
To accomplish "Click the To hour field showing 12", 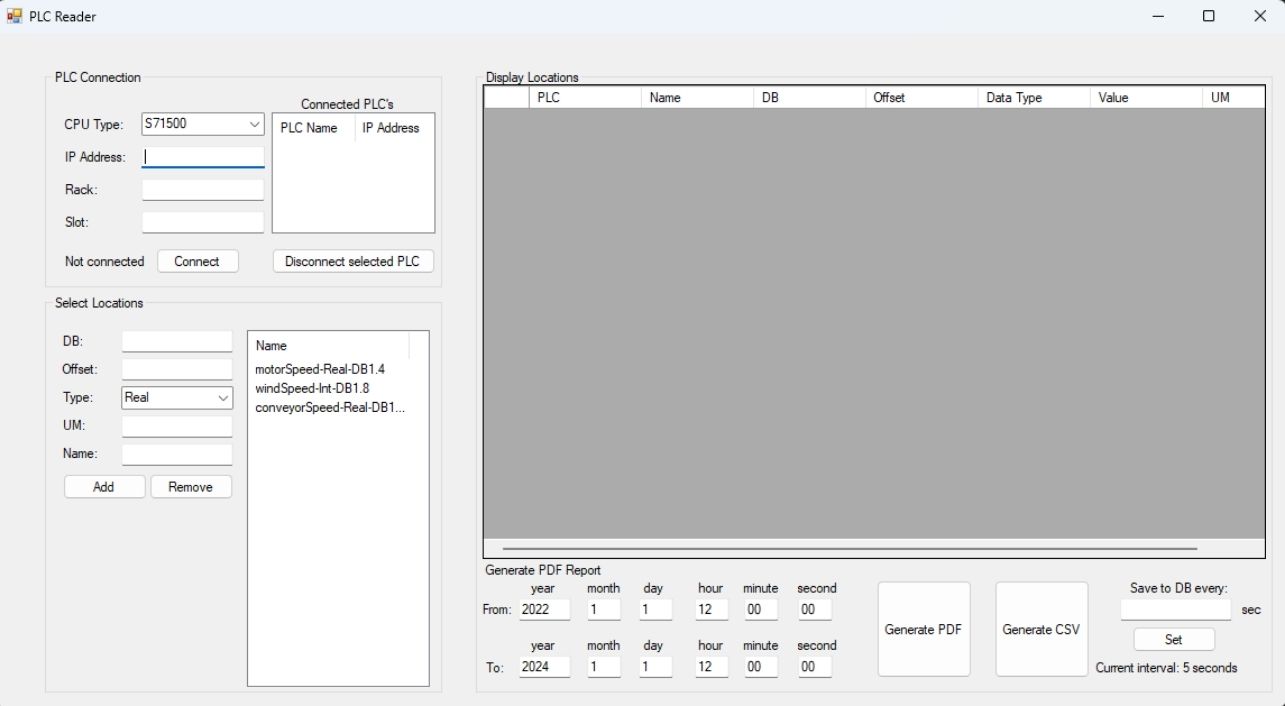I will tap(711, 666).
